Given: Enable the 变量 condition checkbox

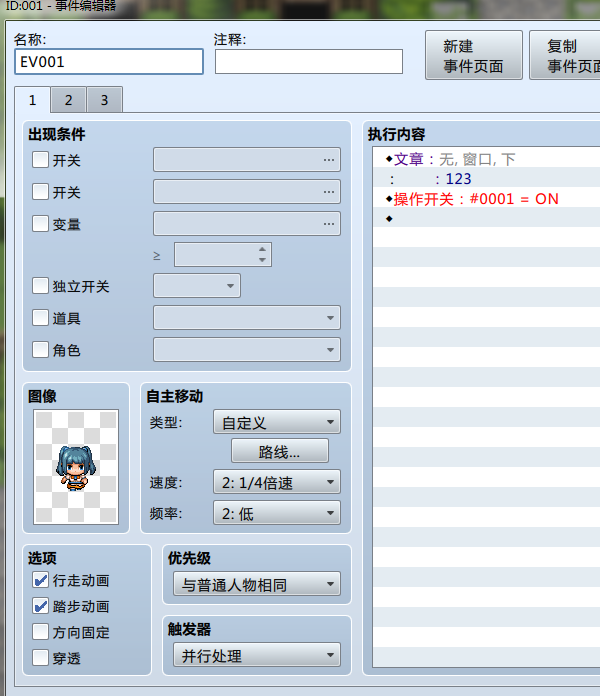Looking at the screenshot, I should (40, 224).
